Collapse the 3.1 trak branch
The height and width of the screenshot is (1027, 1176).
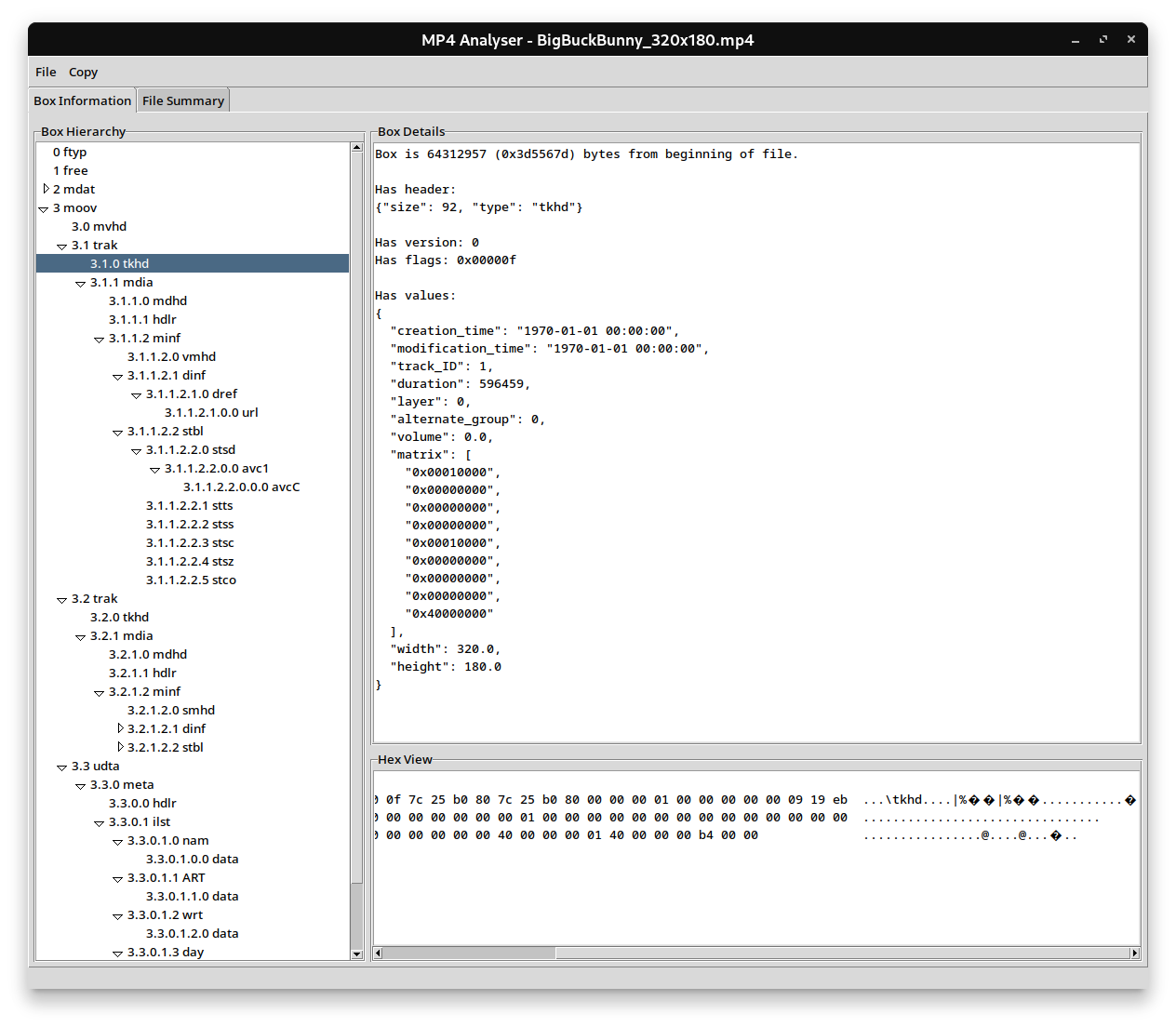61,246
